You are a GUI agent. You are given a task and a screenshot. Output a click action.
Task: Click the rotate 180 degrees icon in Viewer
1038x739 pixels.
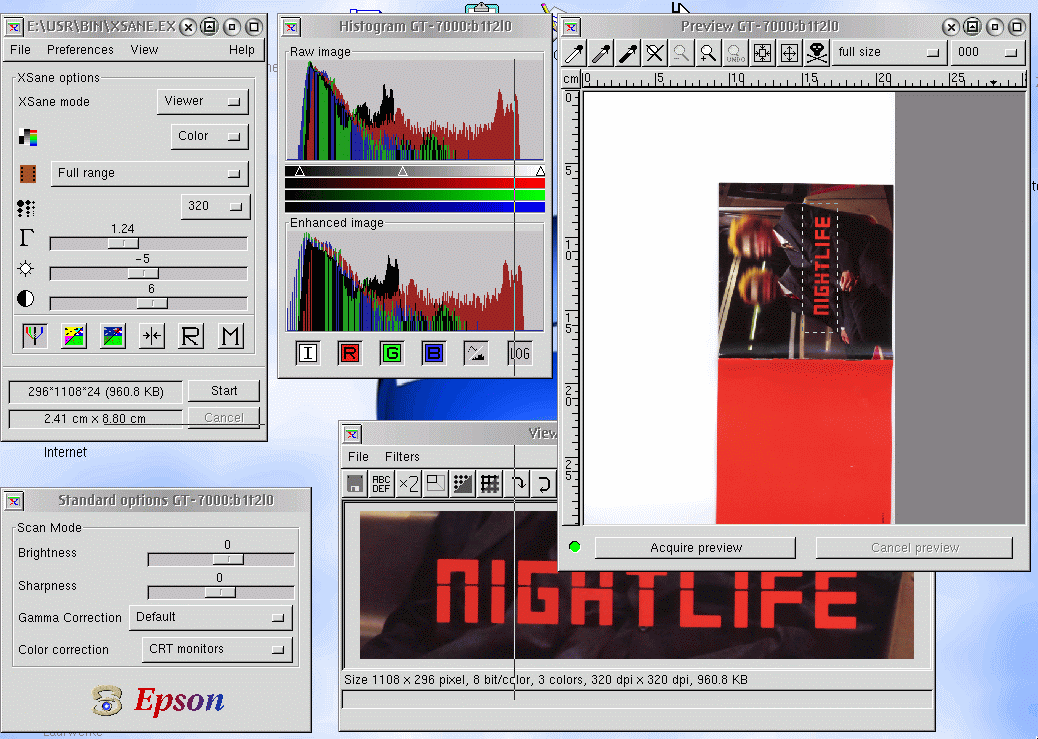point(544,484)
